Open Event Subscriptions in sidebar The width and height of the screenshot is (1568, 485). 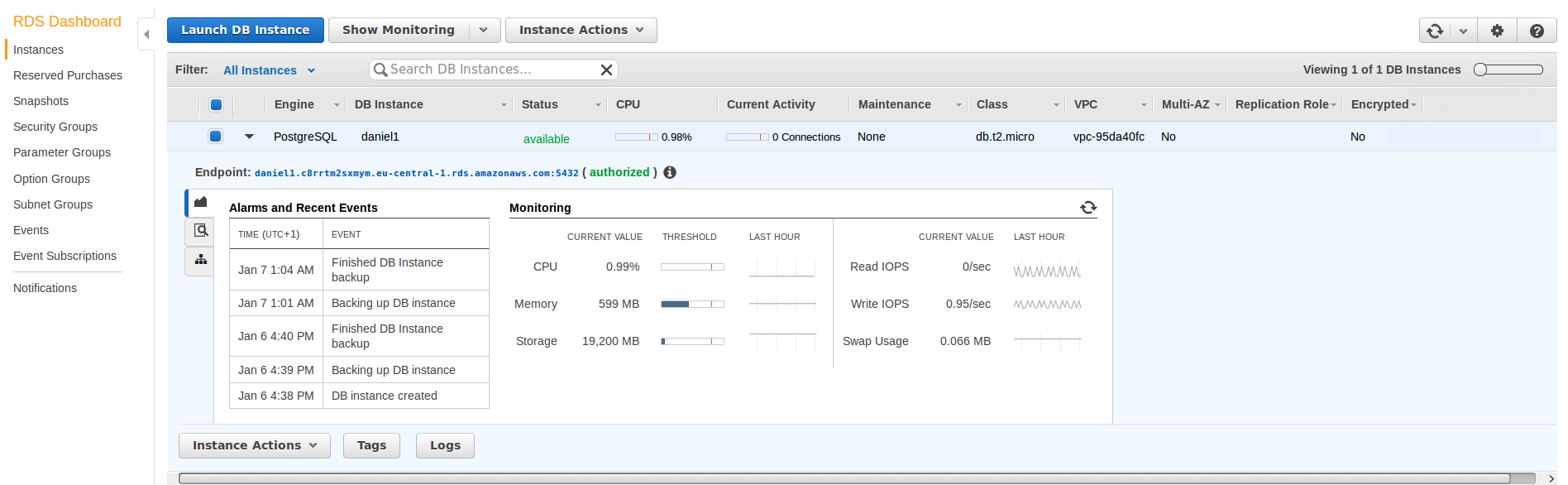(65, 256)
